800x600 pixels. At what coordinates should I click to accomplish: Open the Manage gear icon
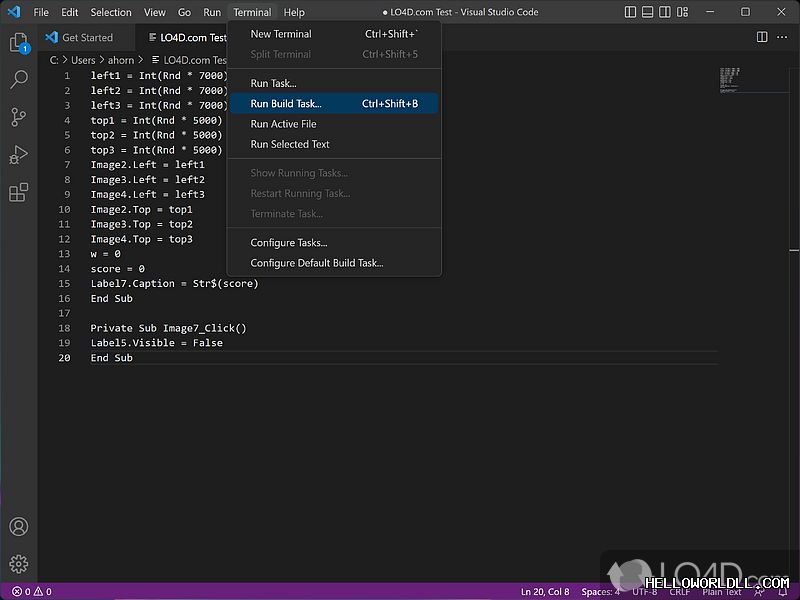point(19,564)
